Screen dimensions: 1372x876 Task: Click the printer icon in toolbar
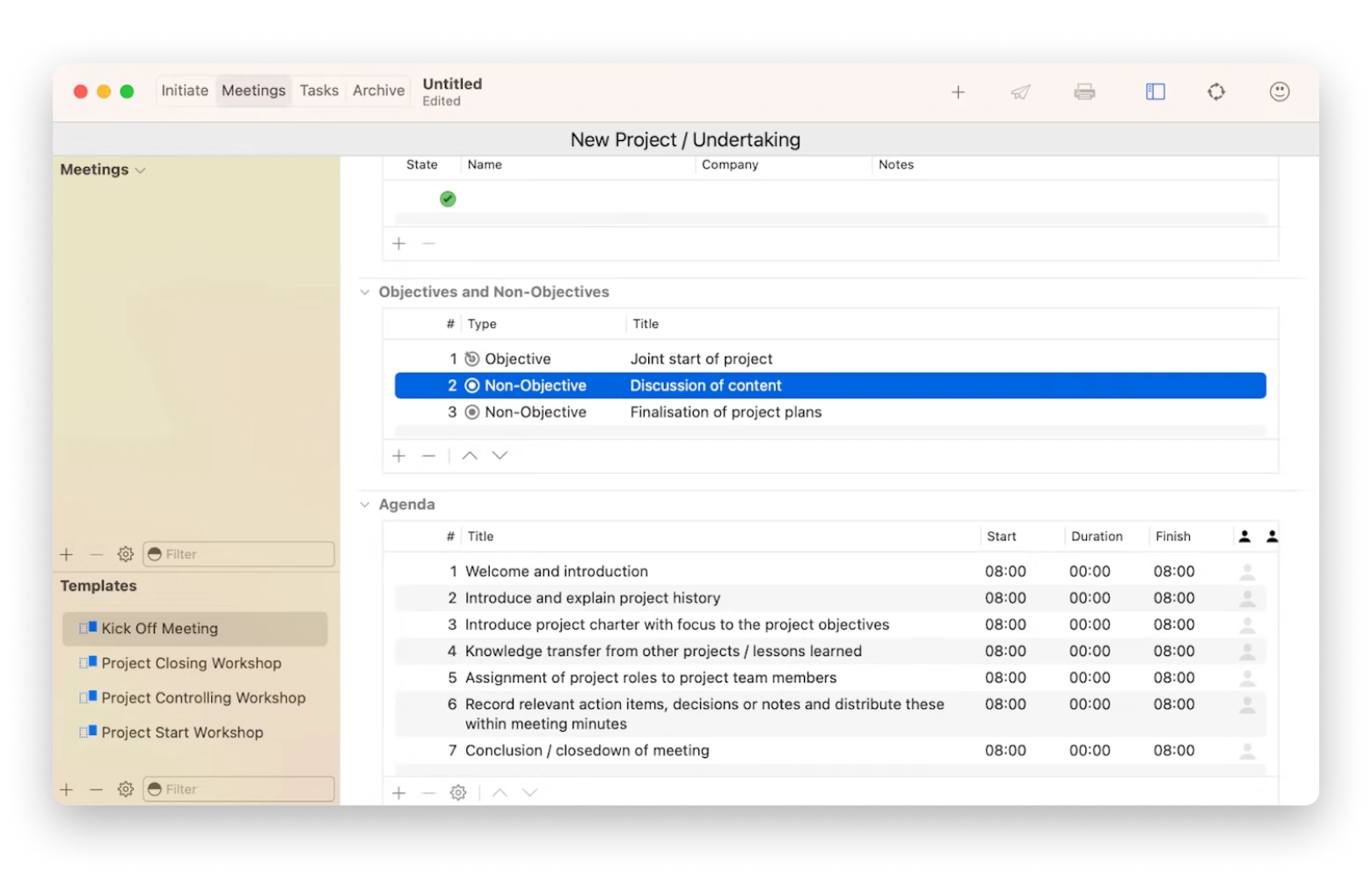pos(1084,91)
